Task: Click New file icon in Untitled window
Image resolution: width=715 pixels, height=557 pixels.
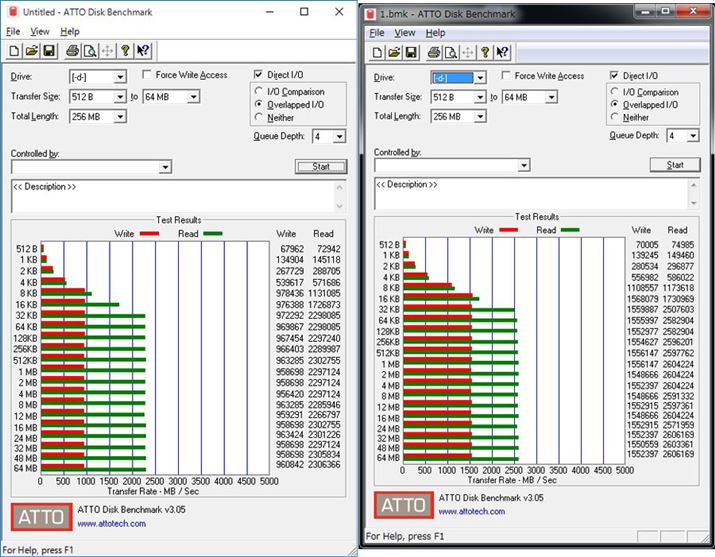Action: click(x=14, y=50)
